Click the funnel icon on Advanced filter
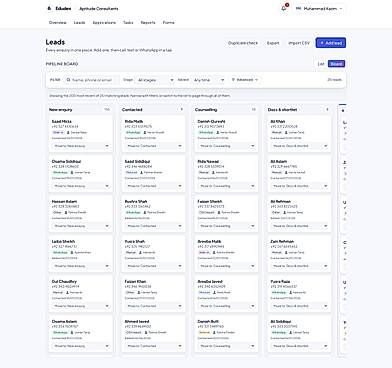The image size is (392, 368). 233,80
